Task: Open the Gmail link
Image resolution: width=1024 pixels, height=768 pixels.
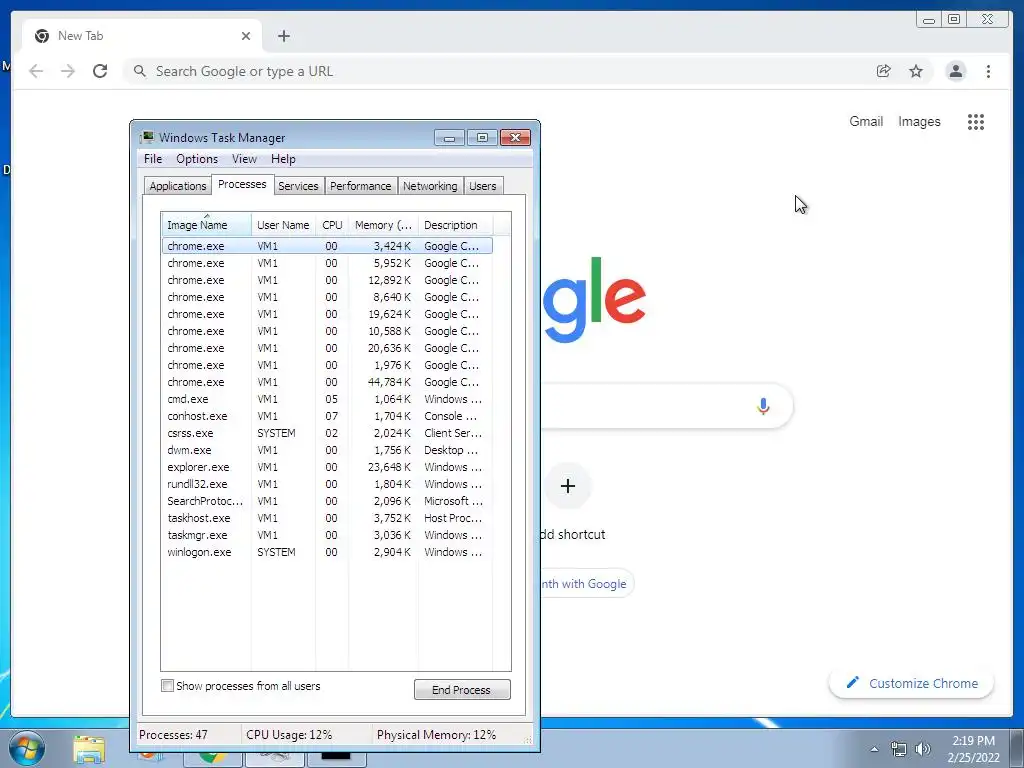Action: [x=866, y=121]
